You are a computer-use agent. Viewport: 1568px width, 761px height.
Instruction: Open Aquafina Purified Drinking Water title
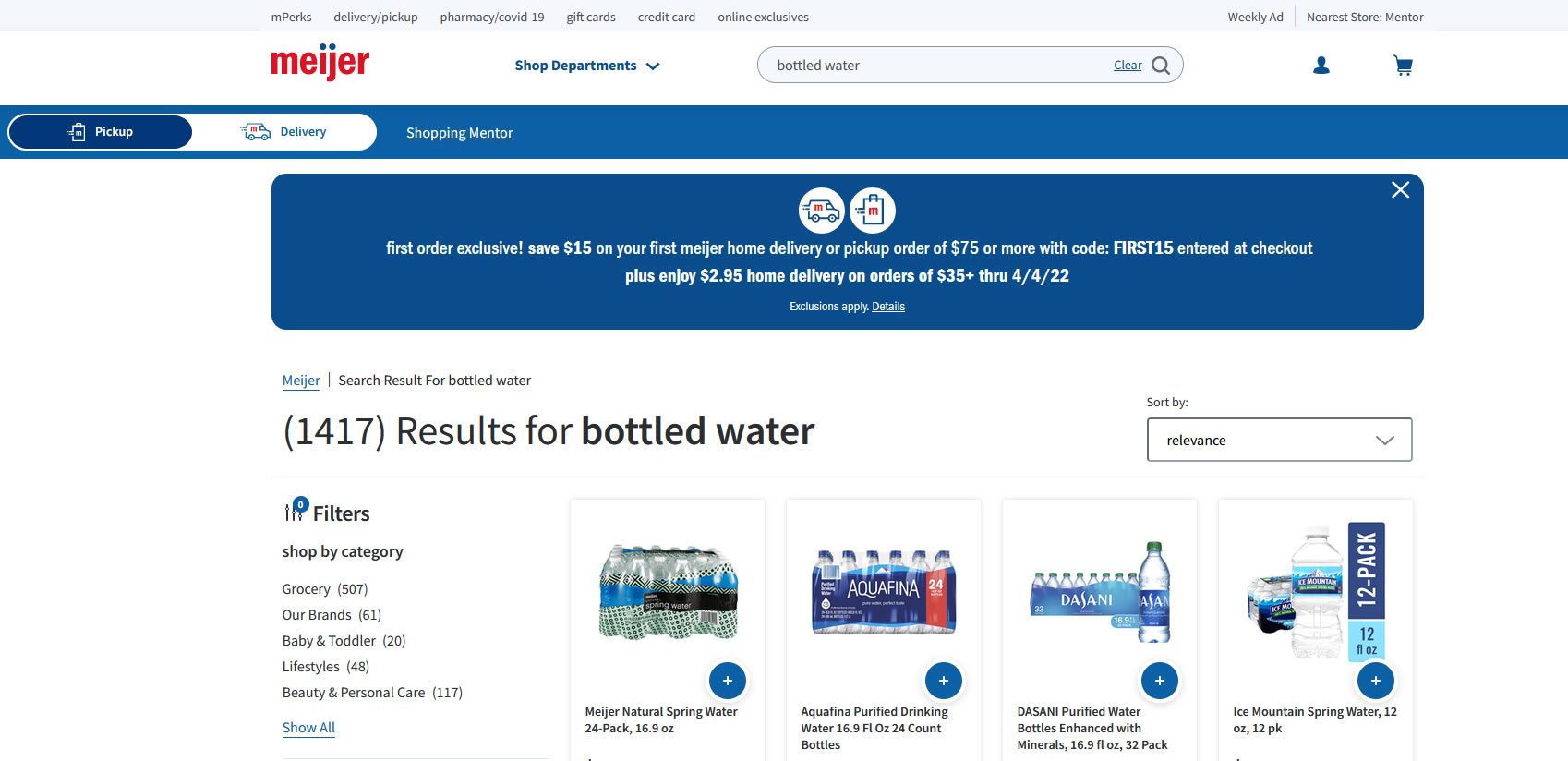pyautogui.click(x=874, y=729)
